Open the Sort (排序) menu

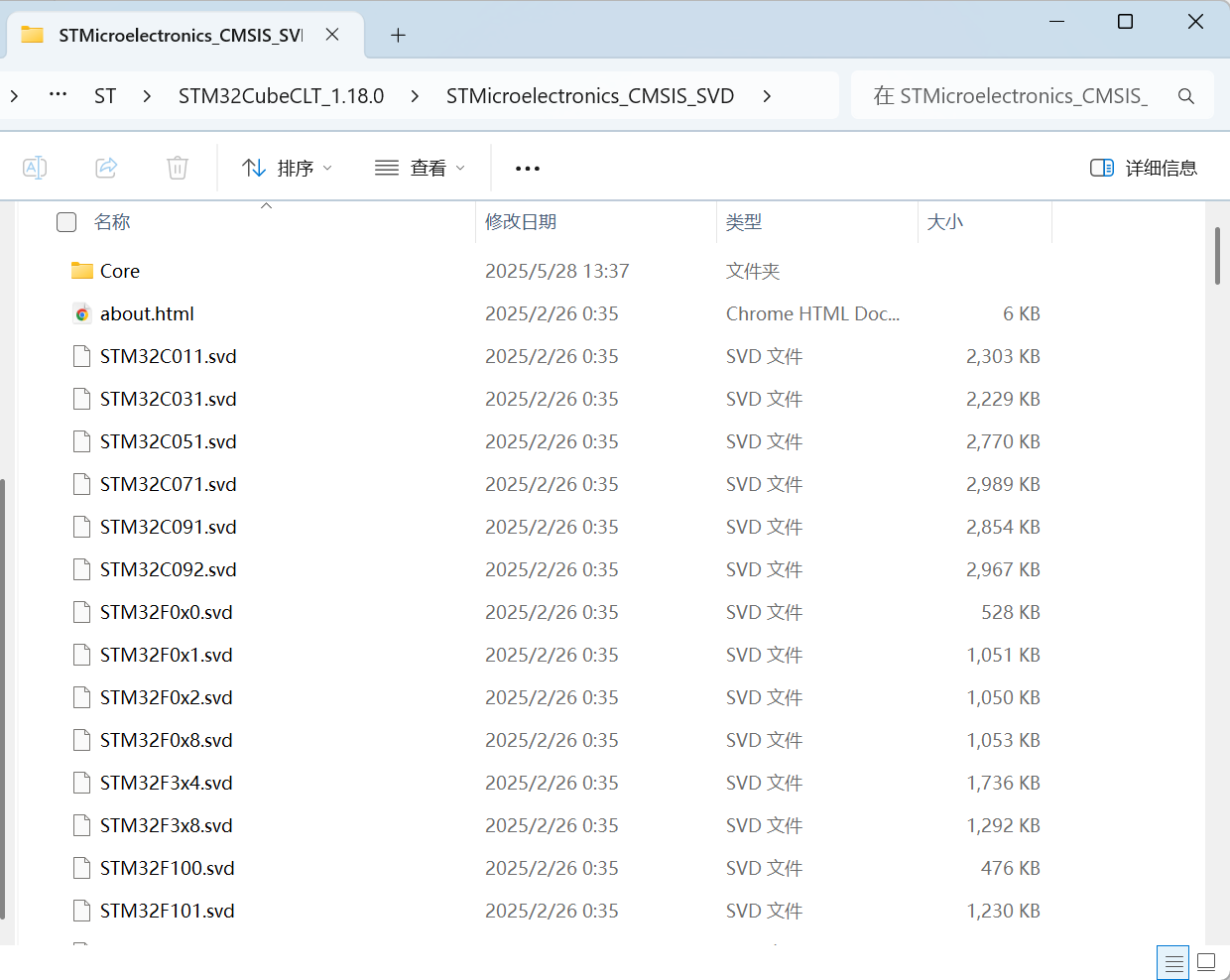[x=287, y=168]
